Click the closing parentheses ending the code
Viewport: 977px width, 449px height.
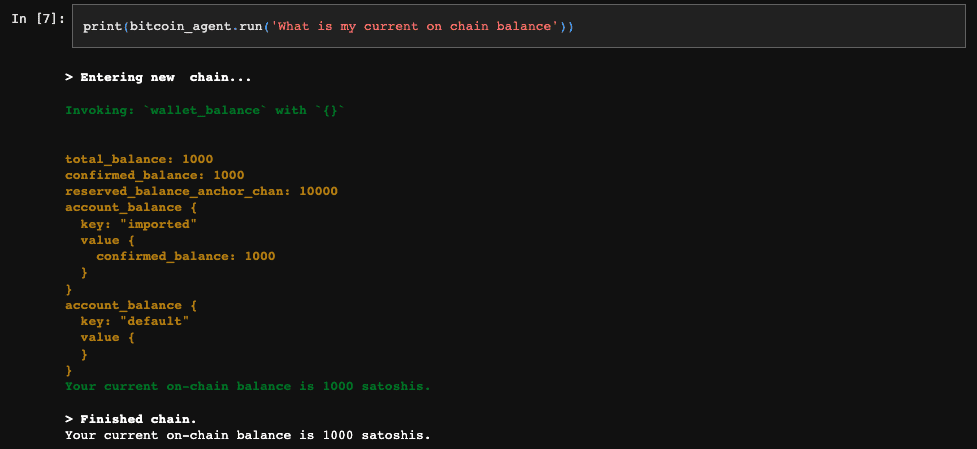tap(567, 27)
